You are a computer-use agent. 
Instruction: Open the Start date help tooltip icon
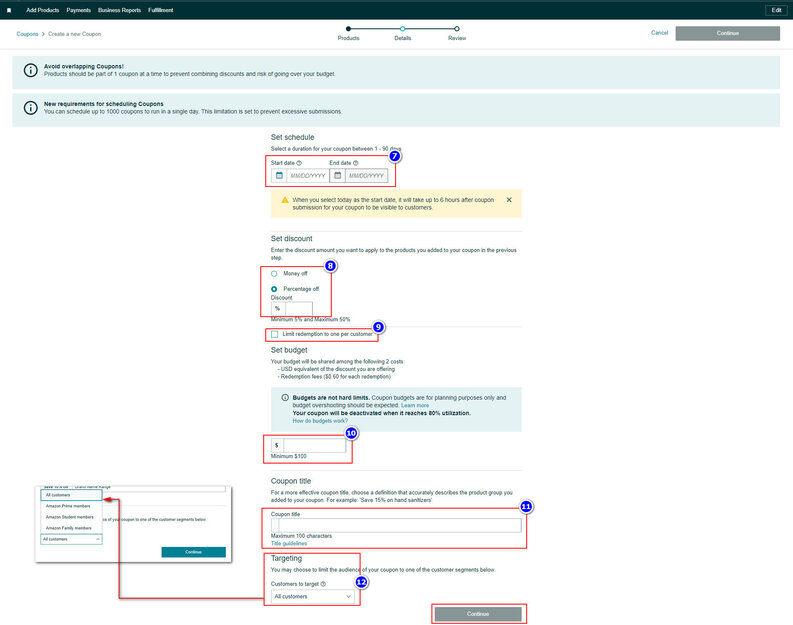tap(299, 163)
